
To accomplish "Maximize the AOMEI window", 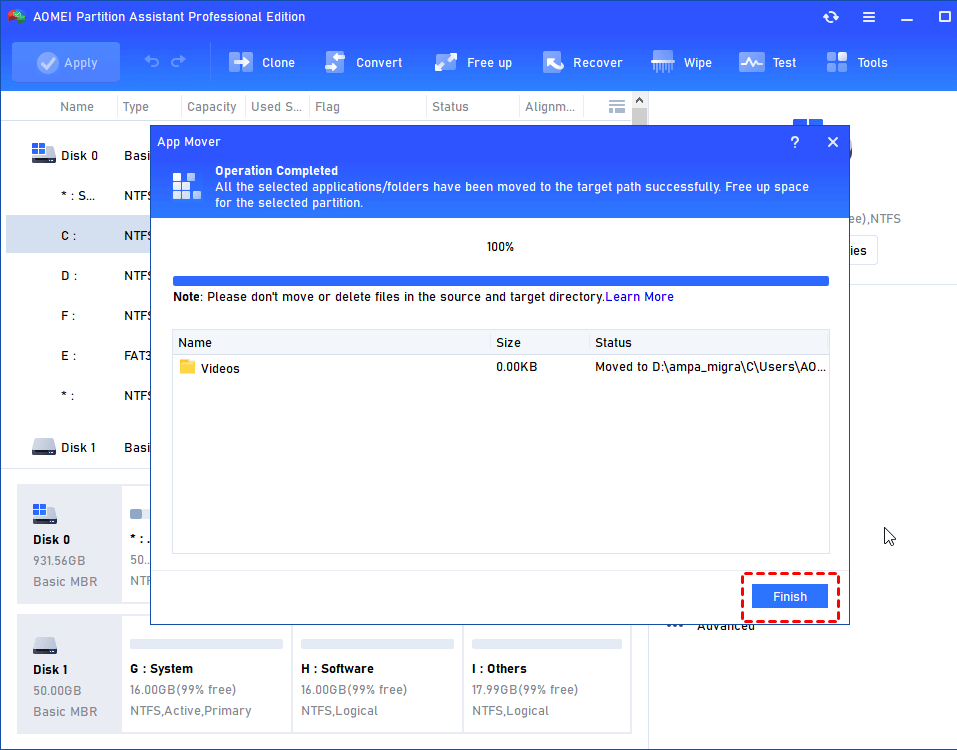I will click(944, 16).
